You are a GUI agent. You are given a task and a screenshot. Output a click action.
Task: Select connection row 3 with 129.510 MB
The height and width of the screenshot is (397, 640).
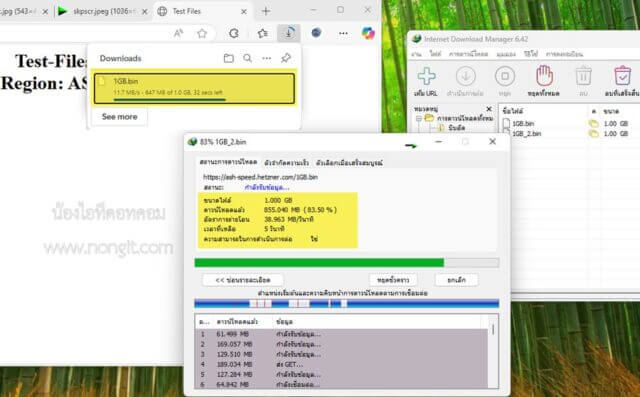click(341, 354)
